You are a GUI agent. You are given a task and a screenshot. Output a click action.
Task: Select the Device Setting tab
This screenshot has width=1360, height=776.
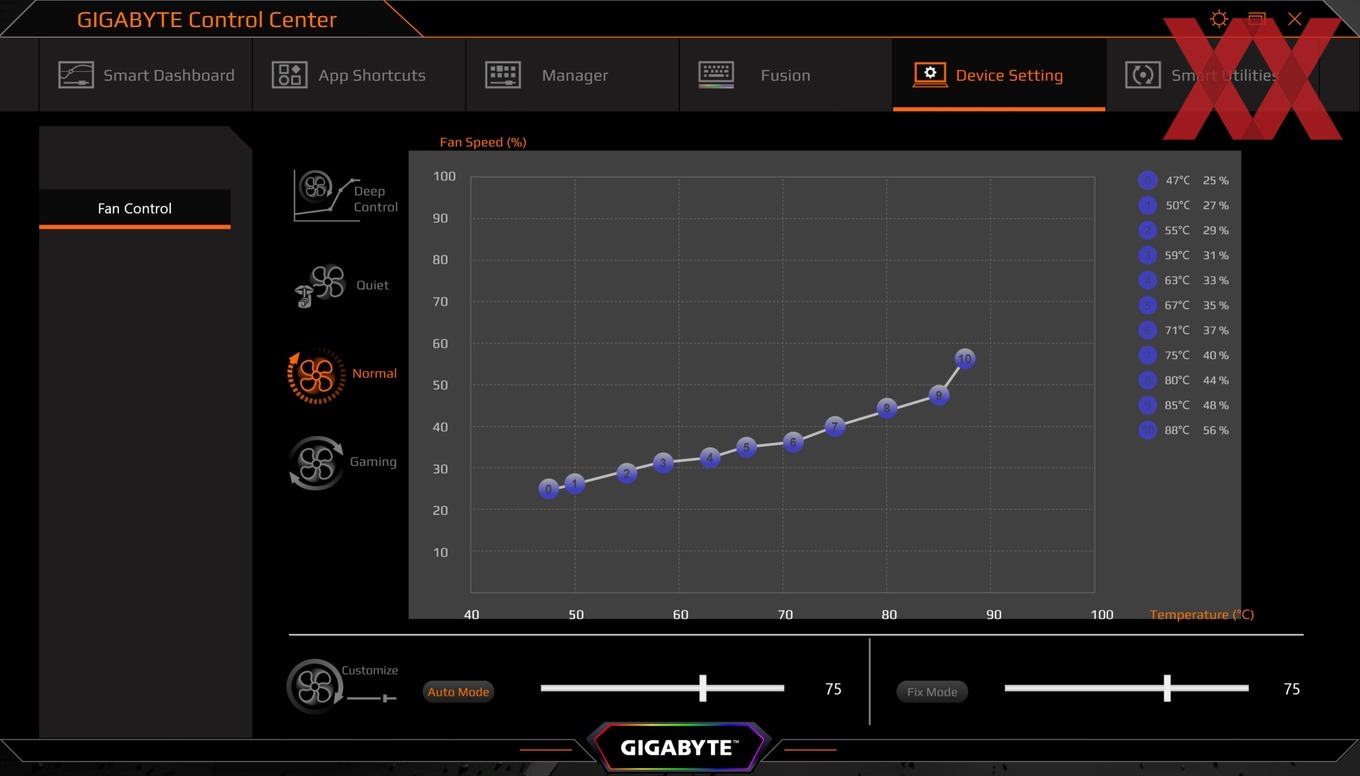[999, 75]
